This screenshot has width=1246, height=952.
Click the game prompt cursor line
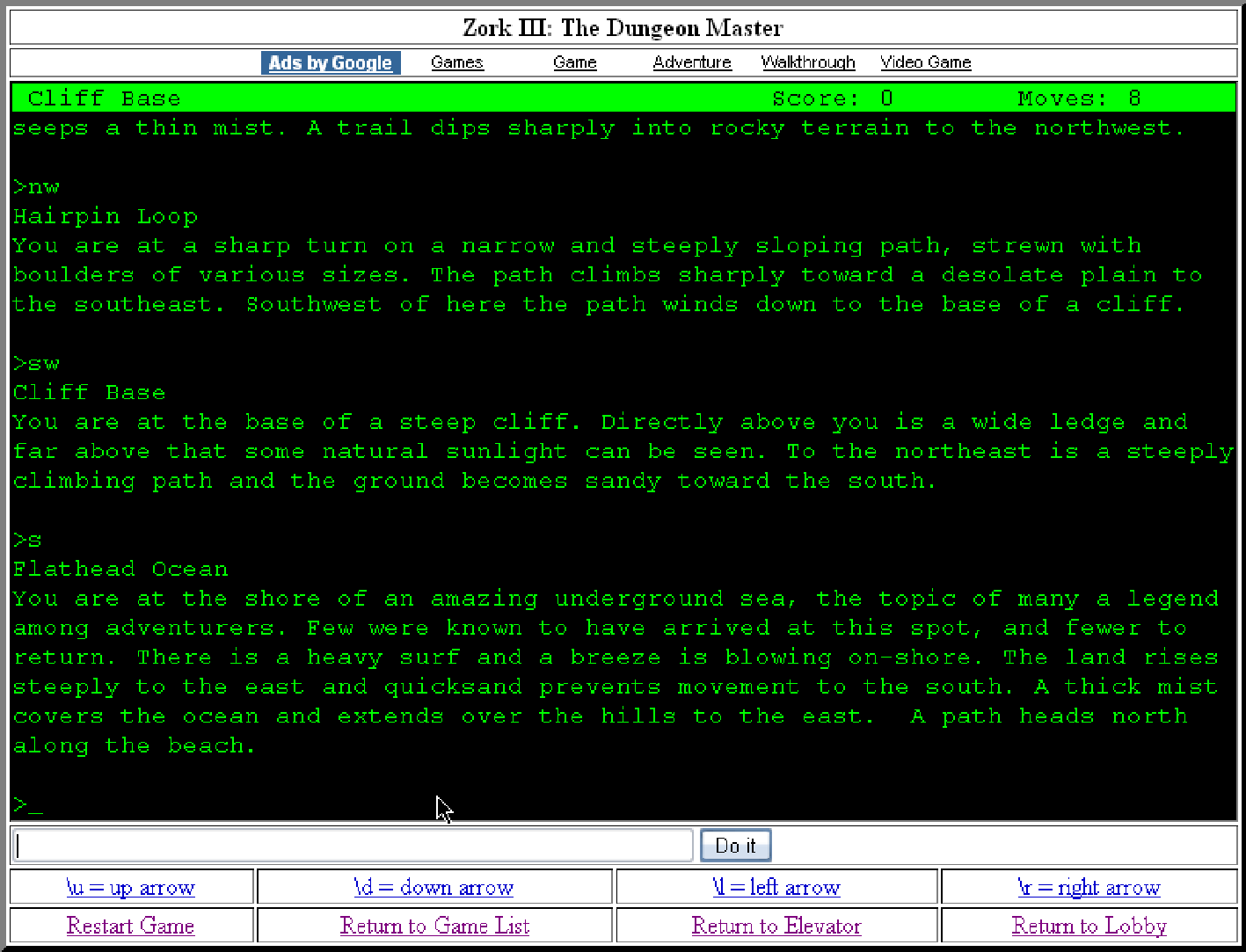coord(28,805)
